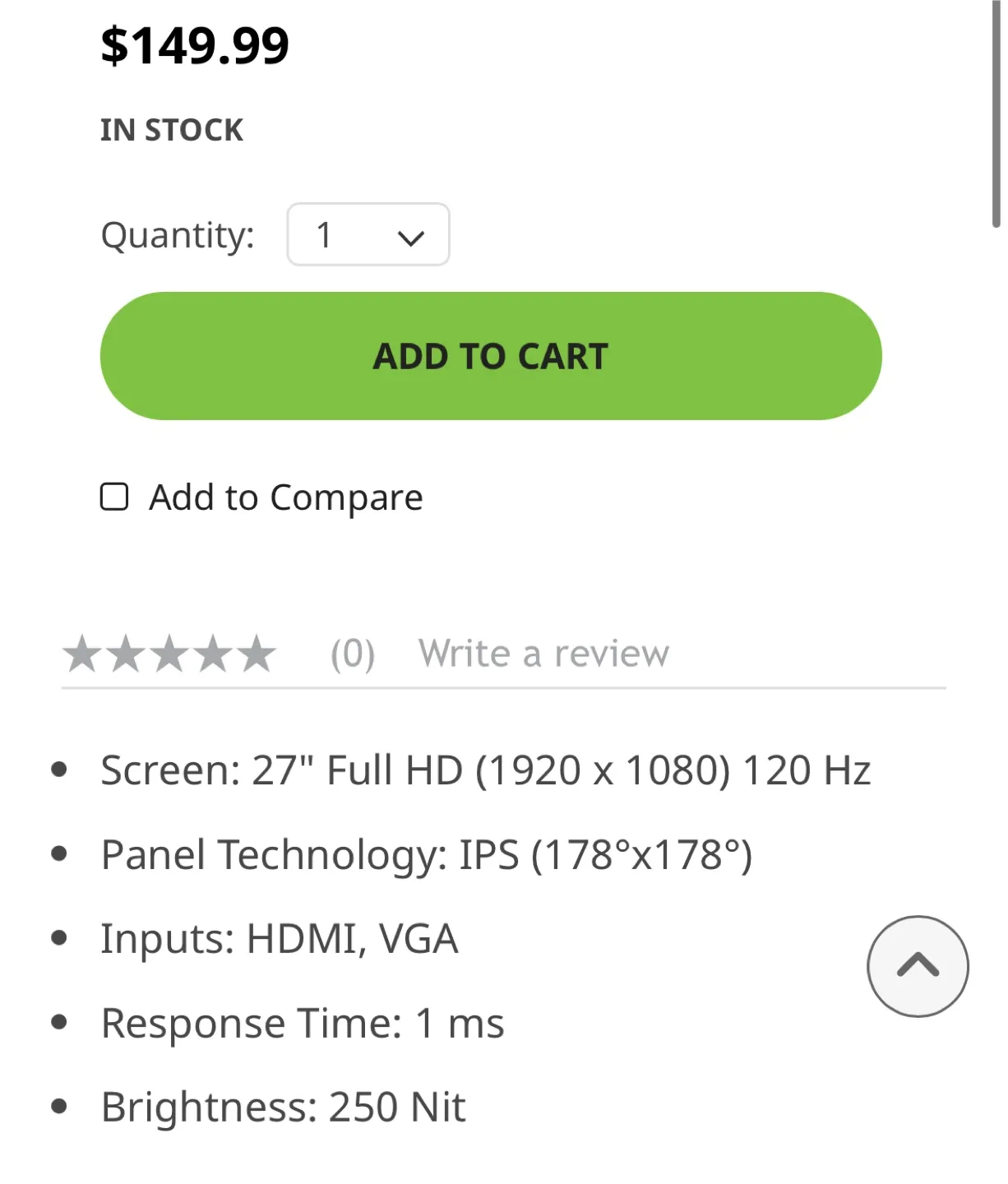Screen dimensions: 1008x1184
Task: Click the $149.99 price text
Action: point(193,45)
